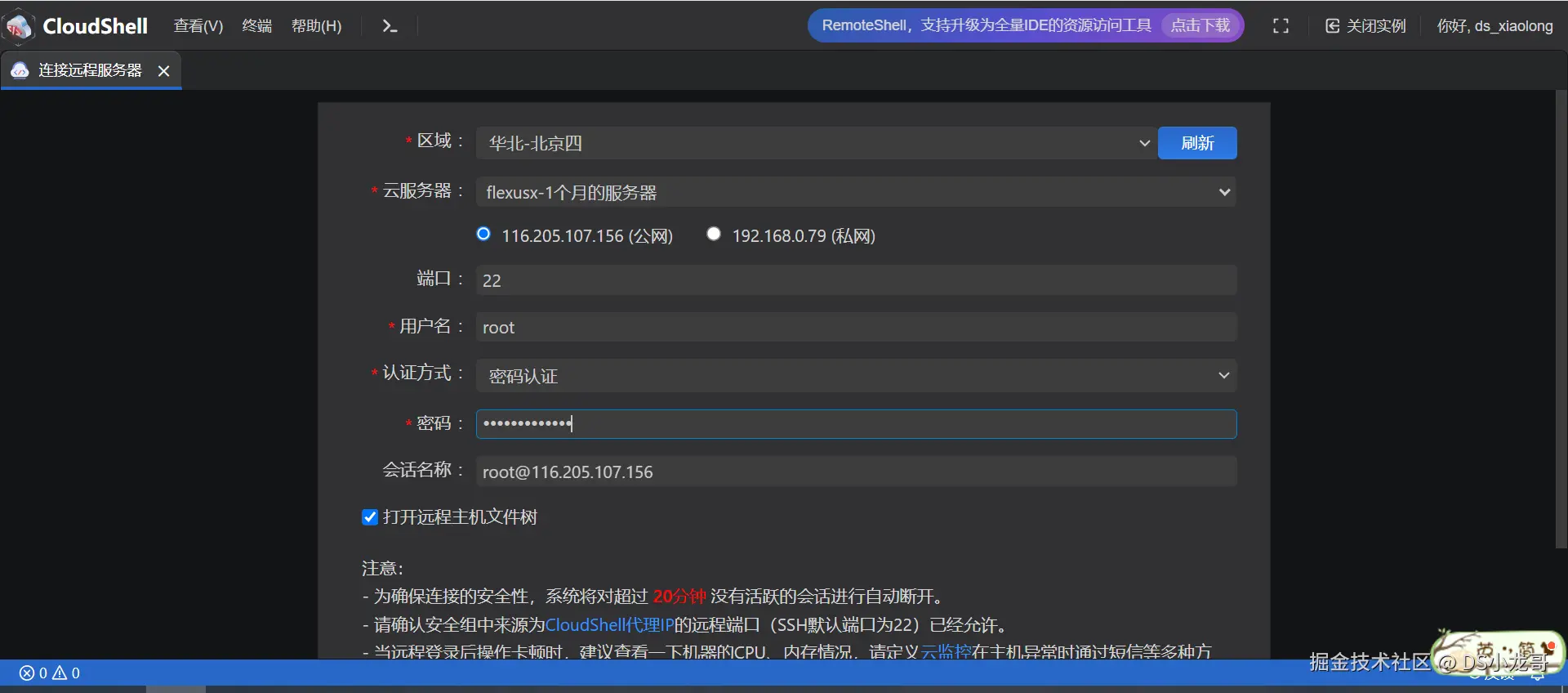Click the 会话名称 input field

856,472
